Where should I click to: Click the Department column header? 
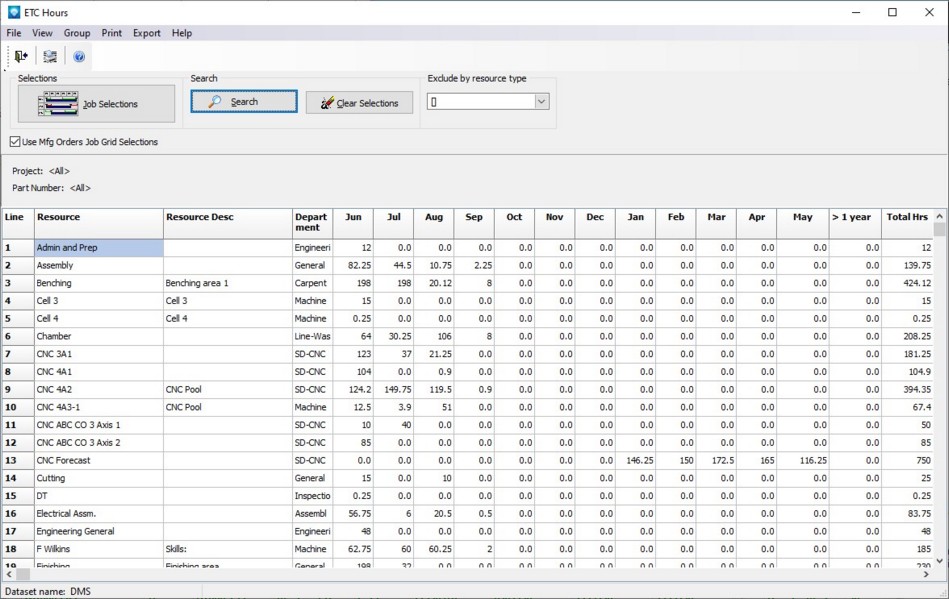tap(311, 222)
